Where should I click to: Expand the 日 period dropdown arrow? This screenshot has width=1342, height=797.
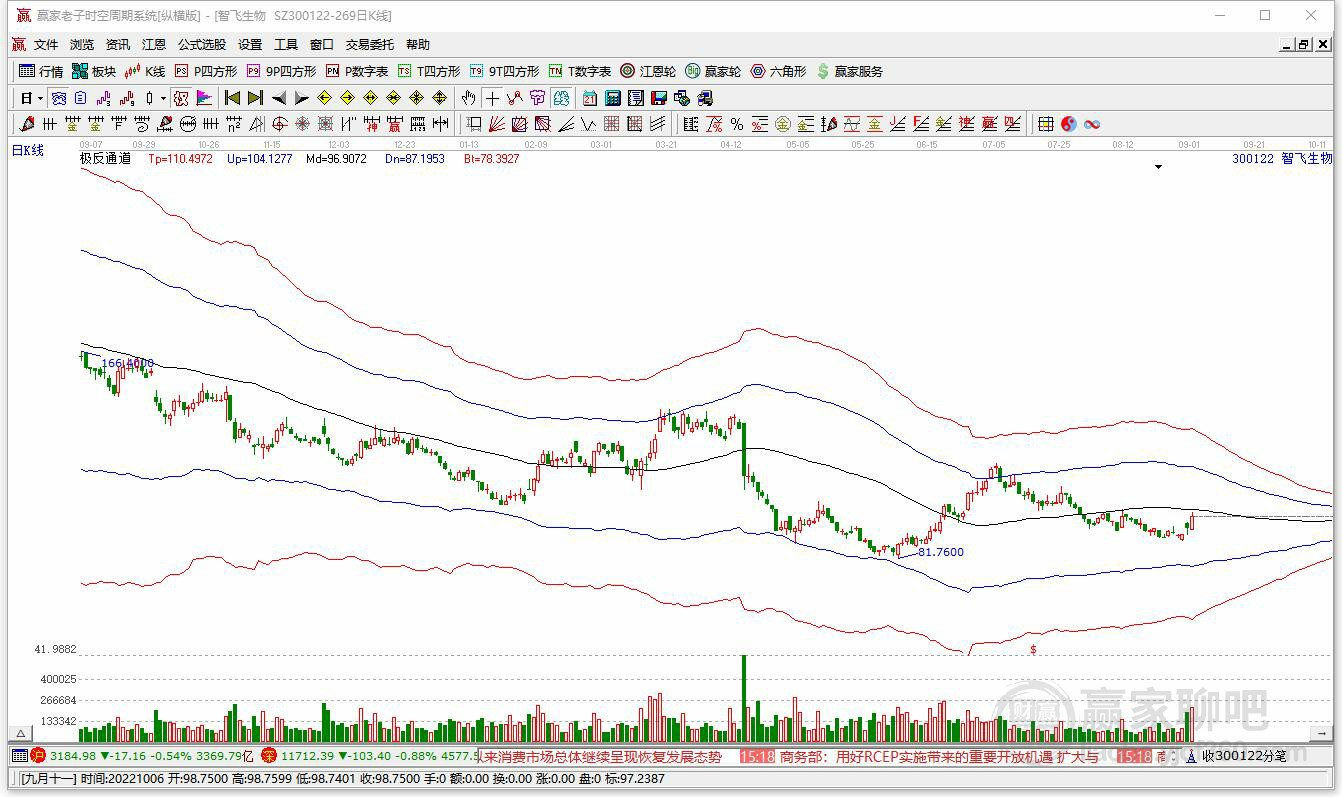pyautogui.click(x=40, y=98)
